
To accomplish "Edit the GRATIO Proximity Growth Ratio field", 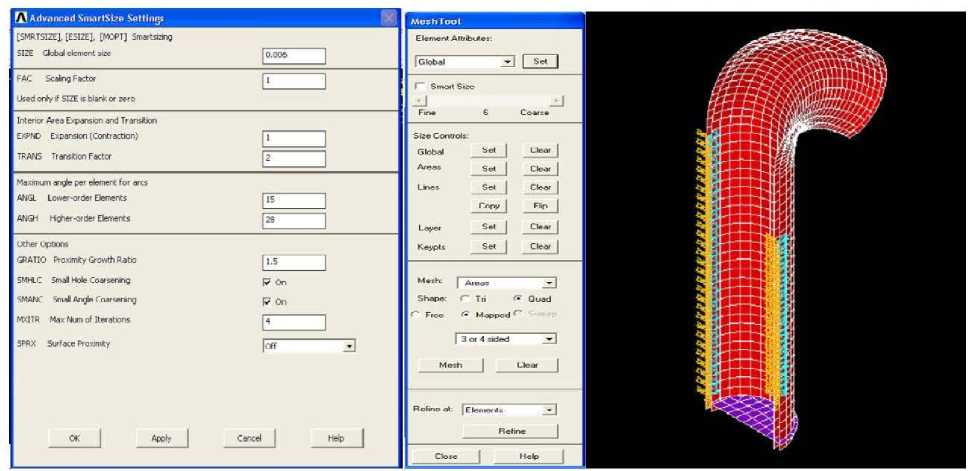I will pos(294,263).
